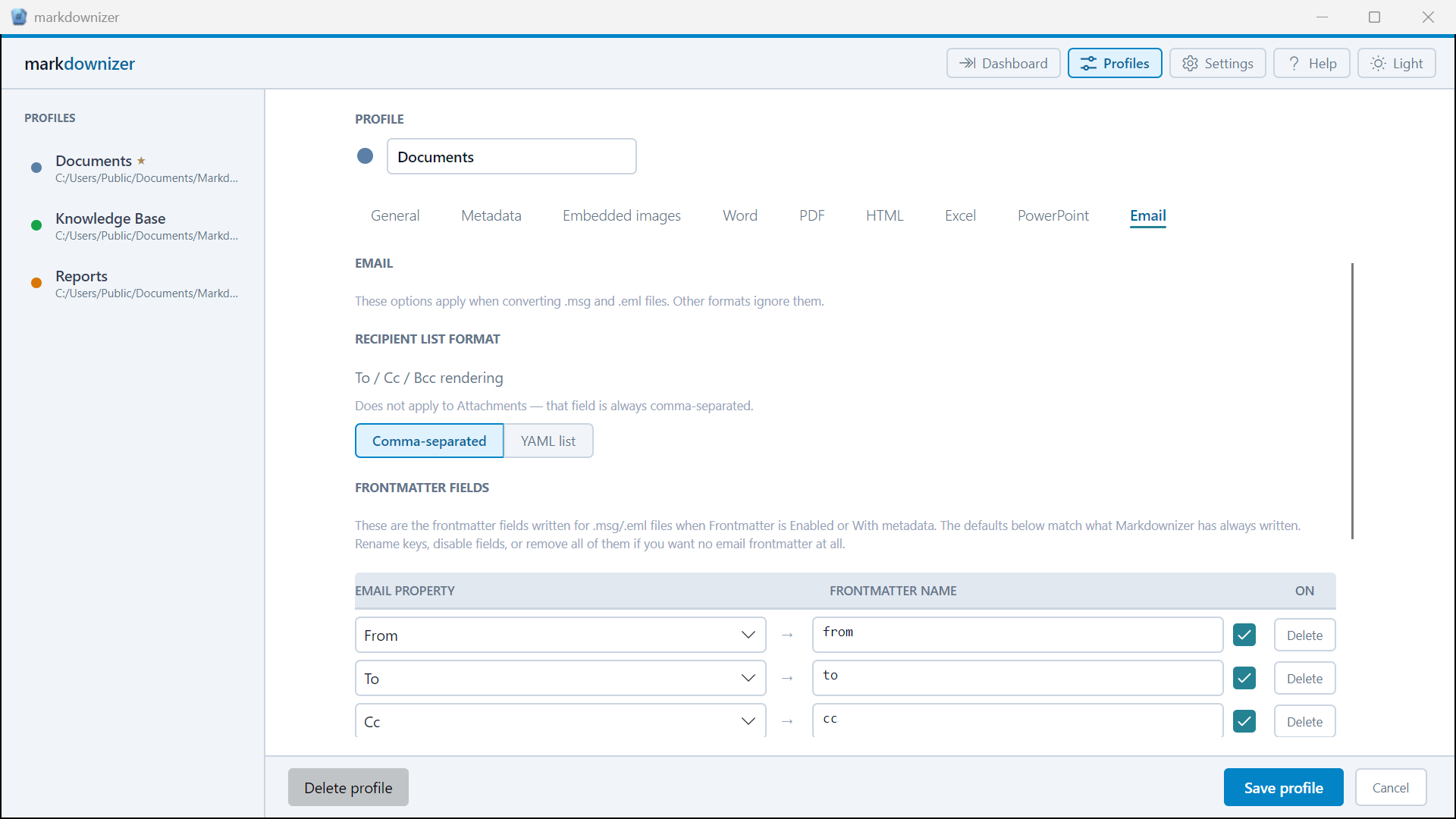Click the Save profile button

(x=1283, y=787)
